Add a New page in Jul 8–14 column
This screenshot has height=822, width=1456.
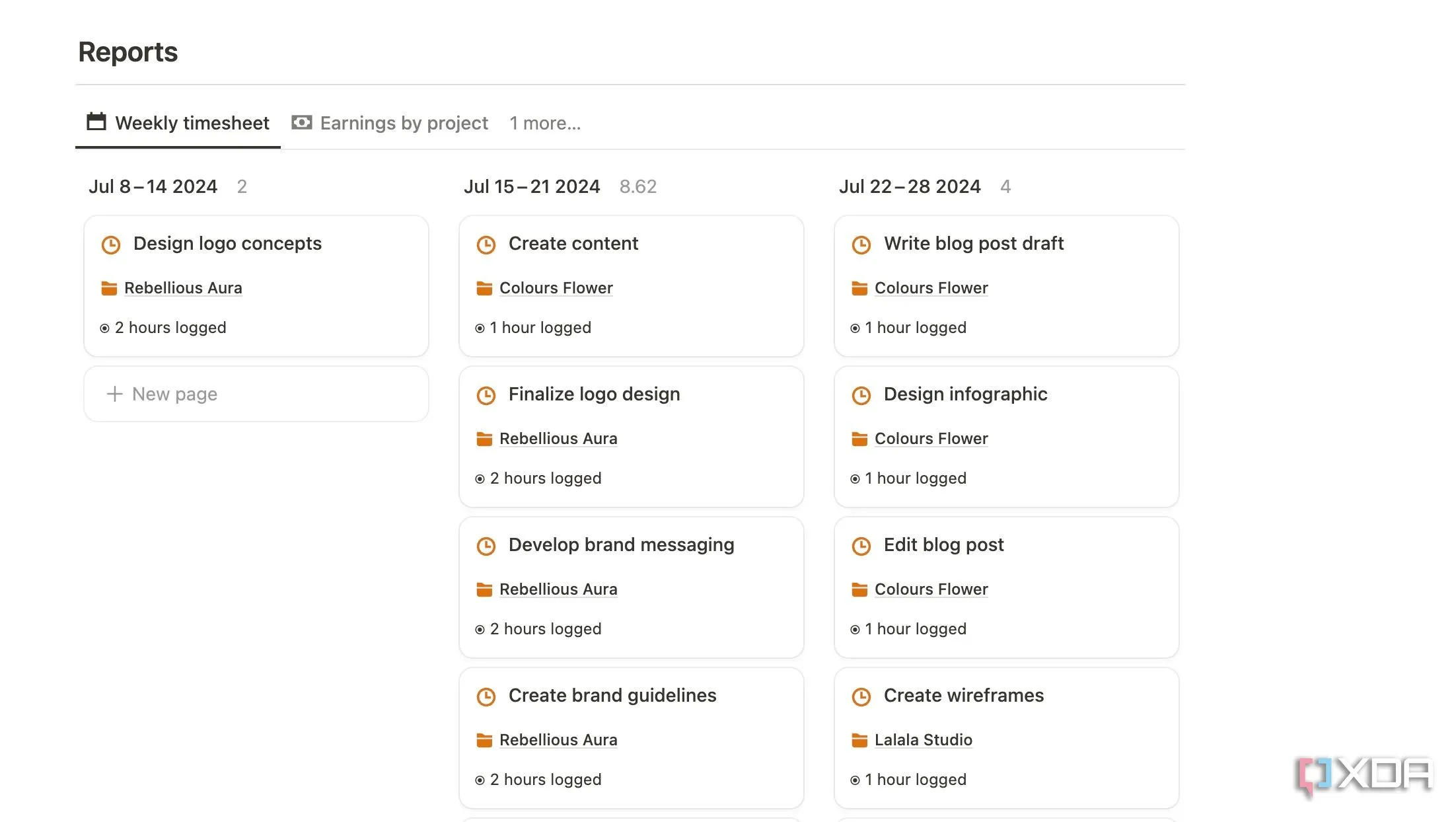(x=174, y=394)
